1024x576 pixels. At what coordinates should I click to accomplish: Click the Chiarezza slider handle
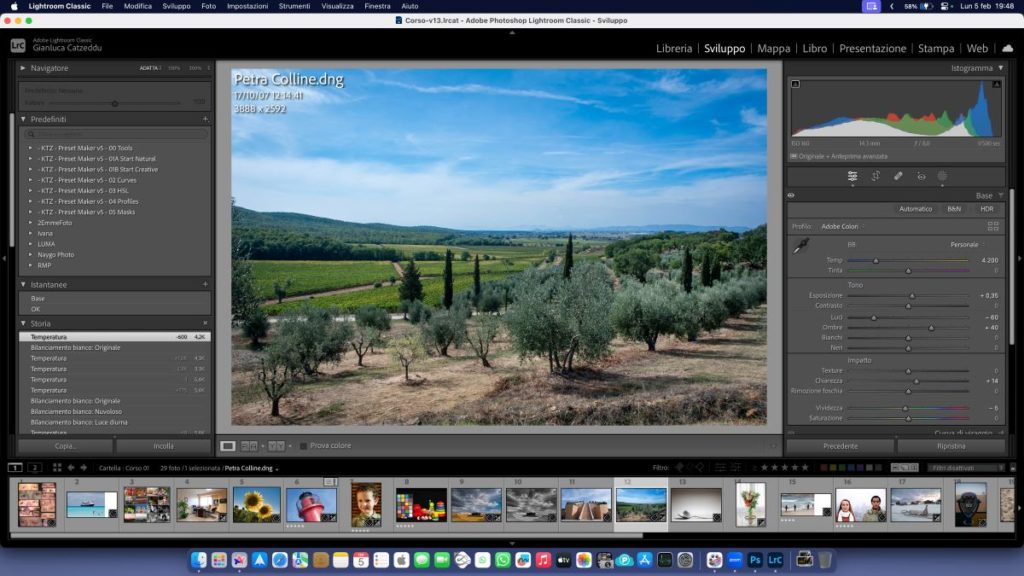(916, 381)
